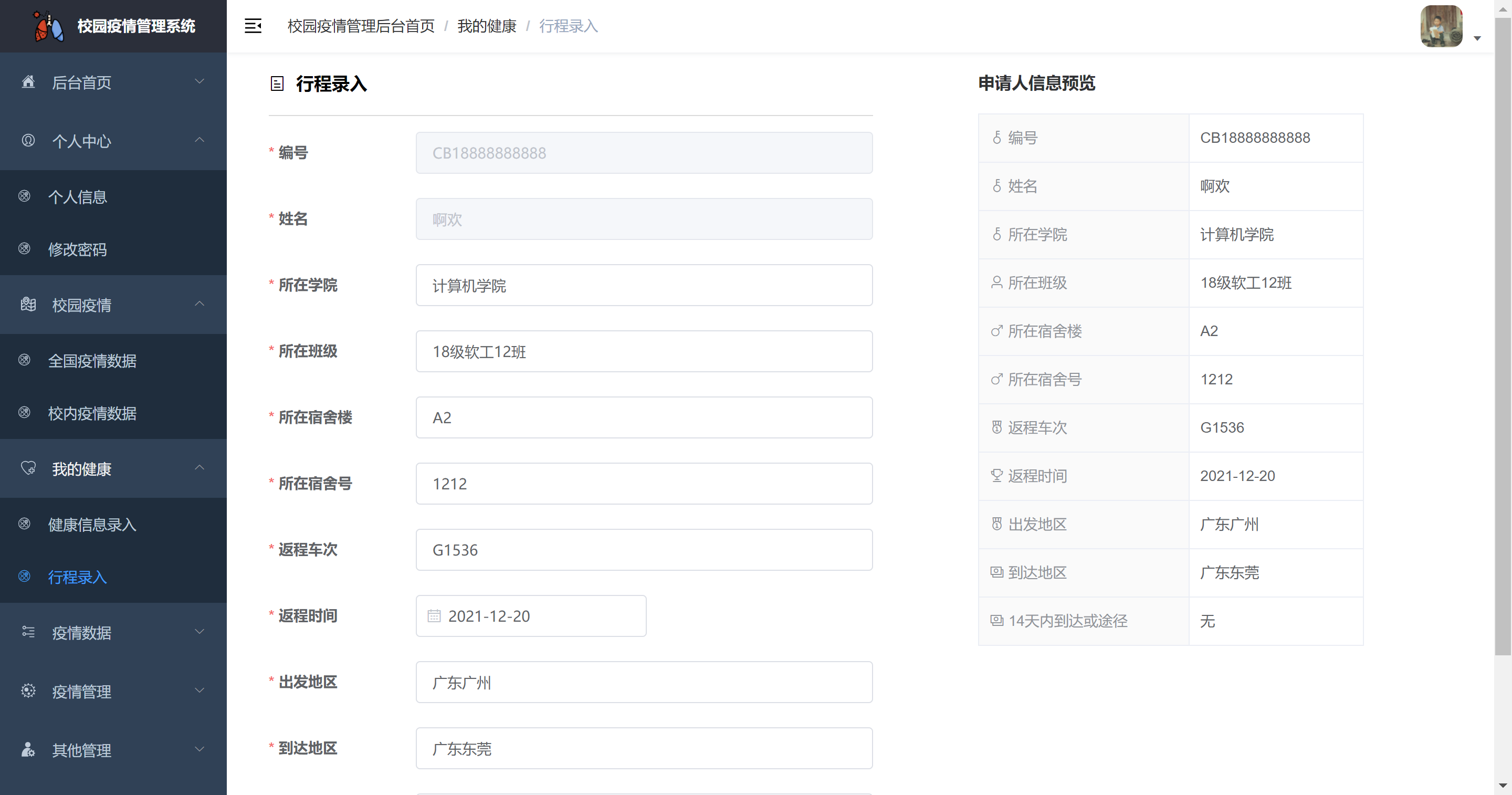This screenshot has height=795, width=1512.
Task: Click the 返程车次 input field
Action: [644, 550]
